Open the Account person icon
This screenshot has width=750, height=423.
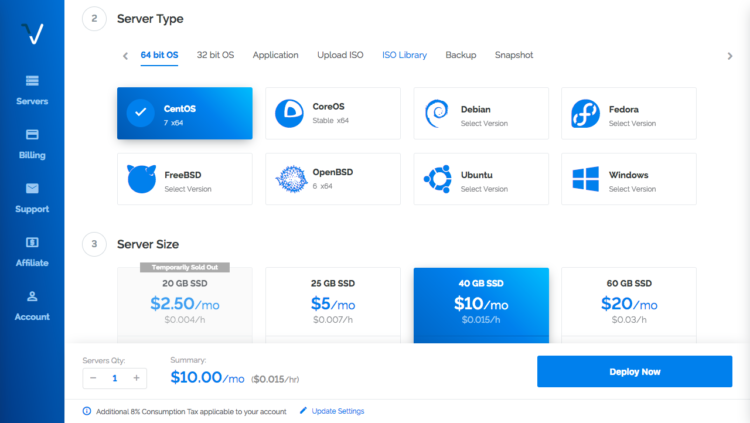click(32, 296)
